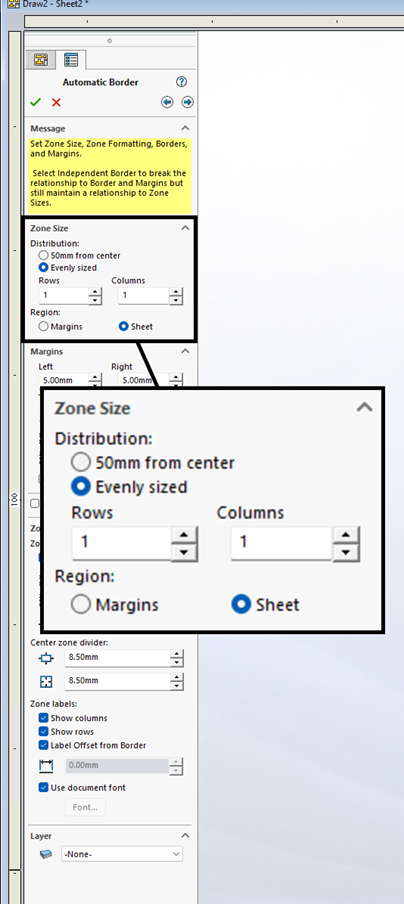Viewport: 404px width, 904px height.
Task: Select Margins region radio in enlarged callout
Action: (81, 604)
